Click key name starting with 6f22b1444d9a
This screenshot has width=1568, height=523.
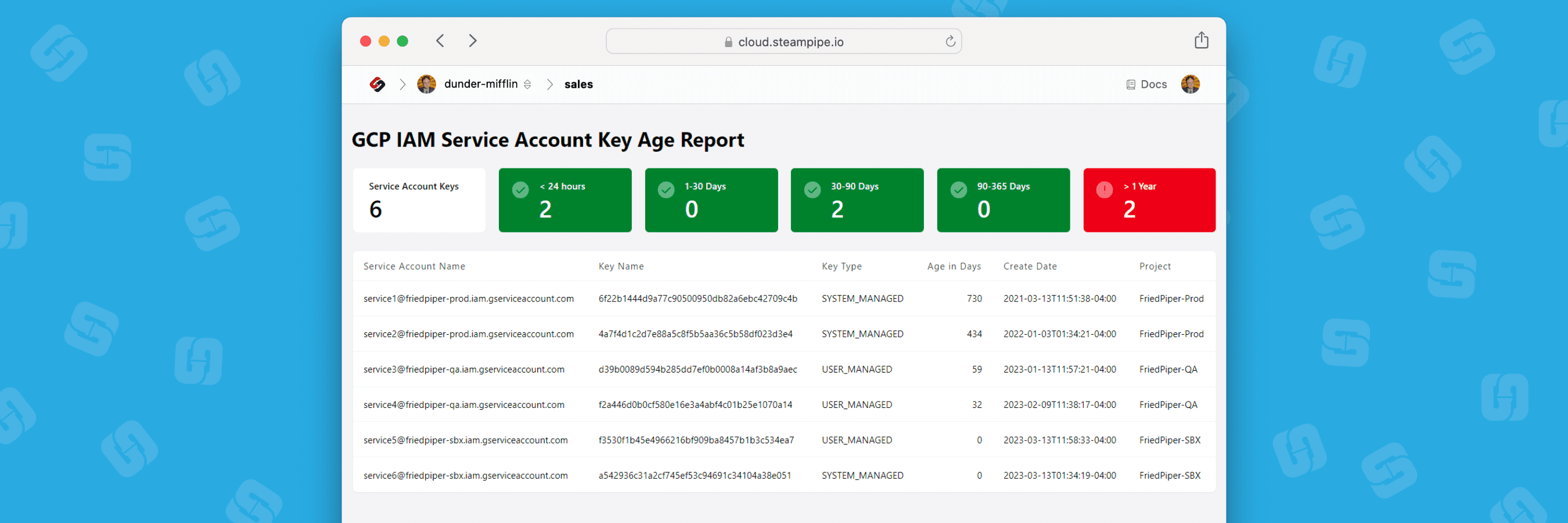click(697, 298)
